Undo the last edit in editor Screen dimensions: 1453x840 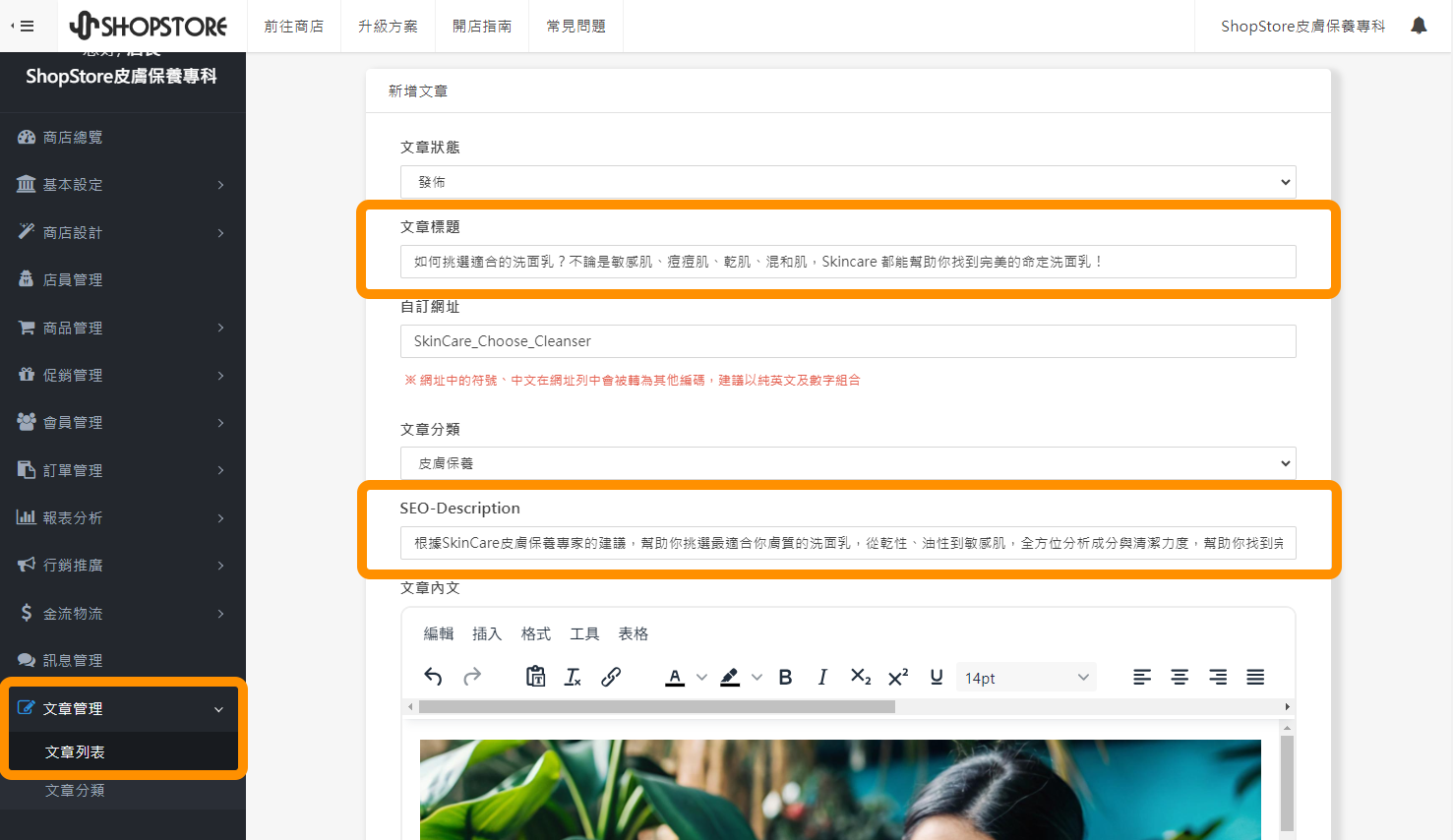coord(433,677)
